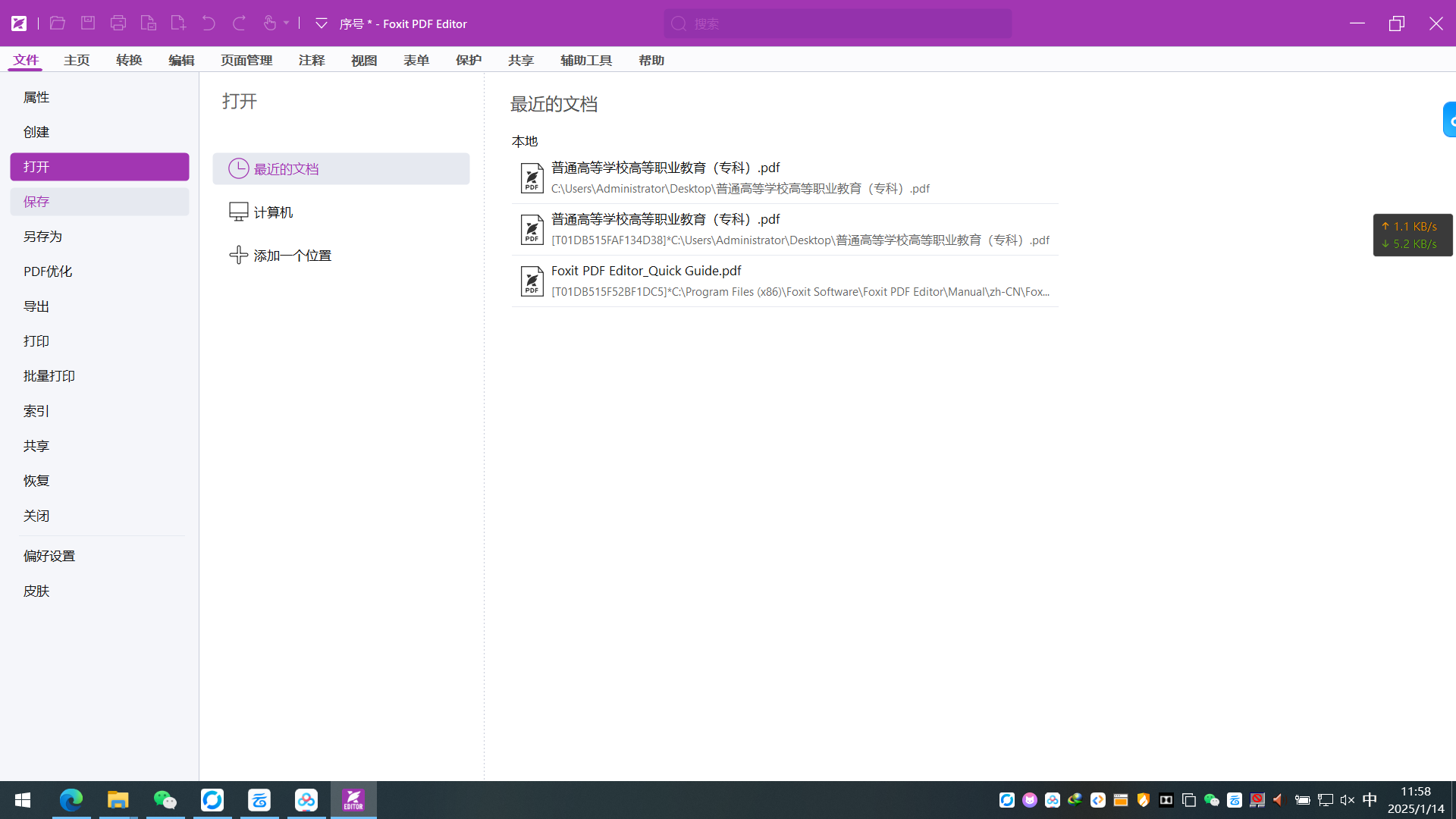
Task: Select 批量打印 in the file menu
Action: (99, 376)
